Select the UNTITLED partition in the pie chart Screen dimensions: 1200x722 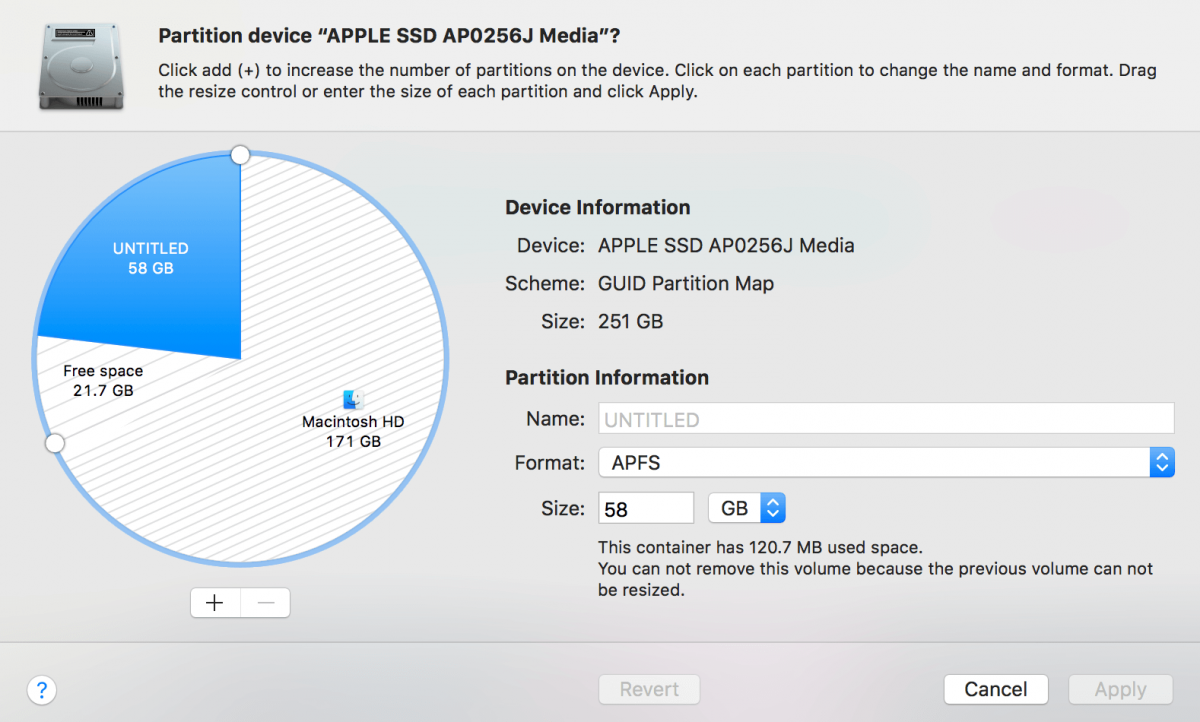(150, 258)
